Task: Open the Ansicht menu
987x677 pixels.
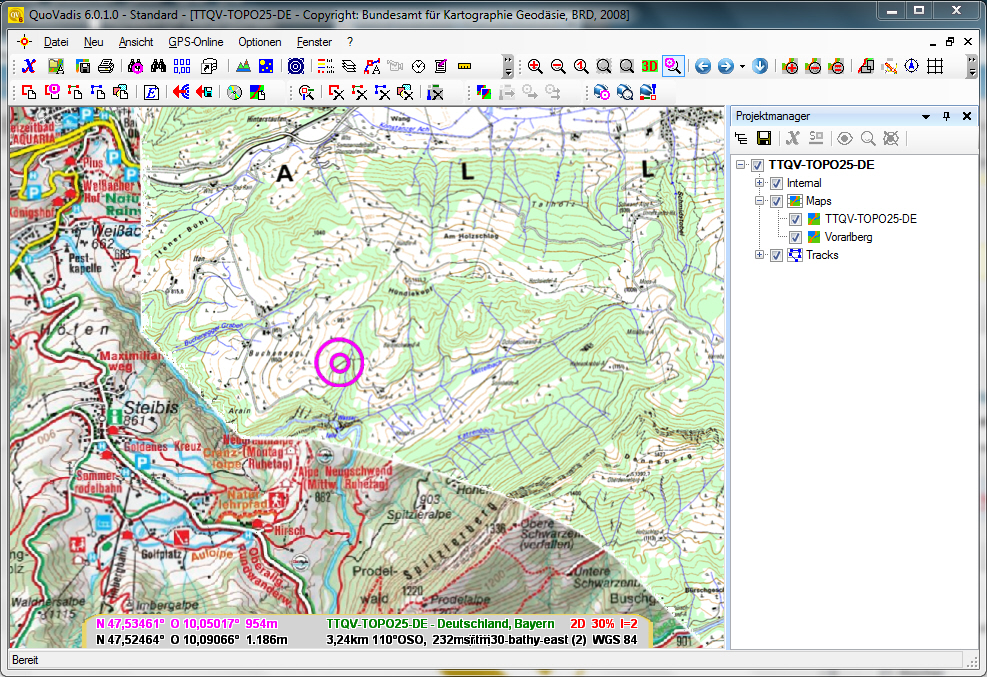Action: click(136, 42)
